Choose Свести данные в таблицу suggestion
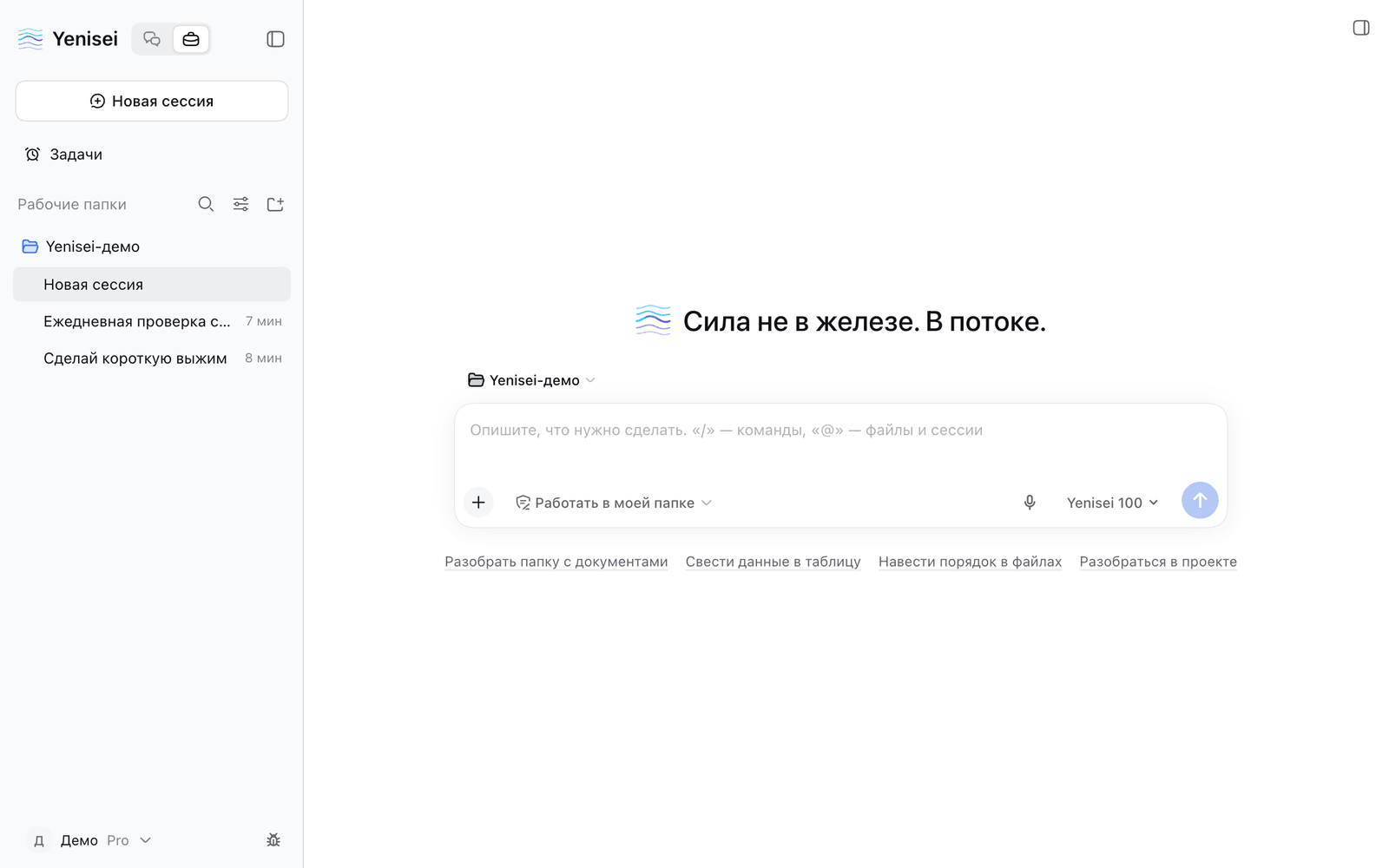 [x=773, y=562]
